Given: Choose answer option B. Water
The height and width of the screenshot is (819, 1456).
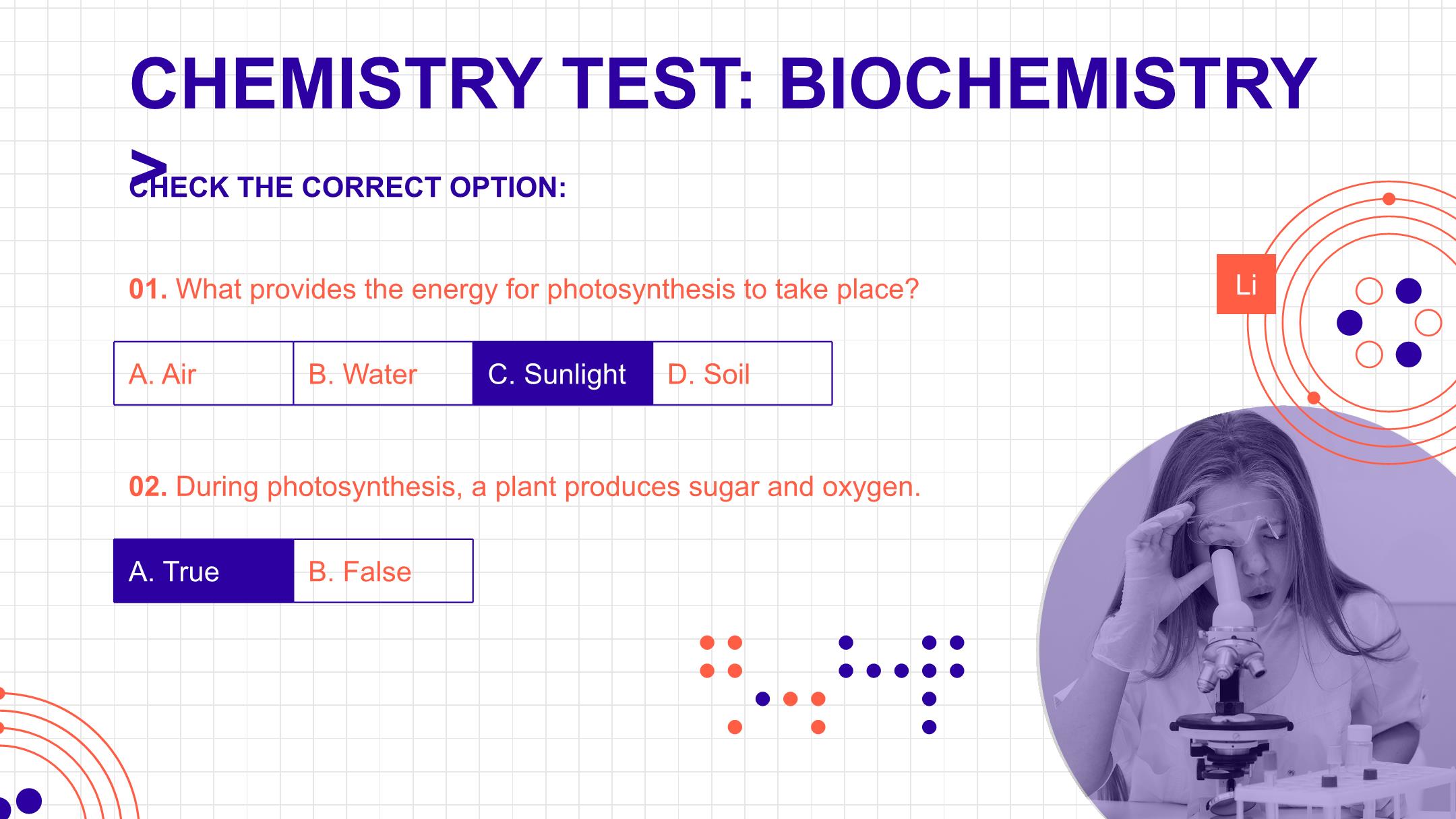Looking at the screenshot, I should pos(383,373).
